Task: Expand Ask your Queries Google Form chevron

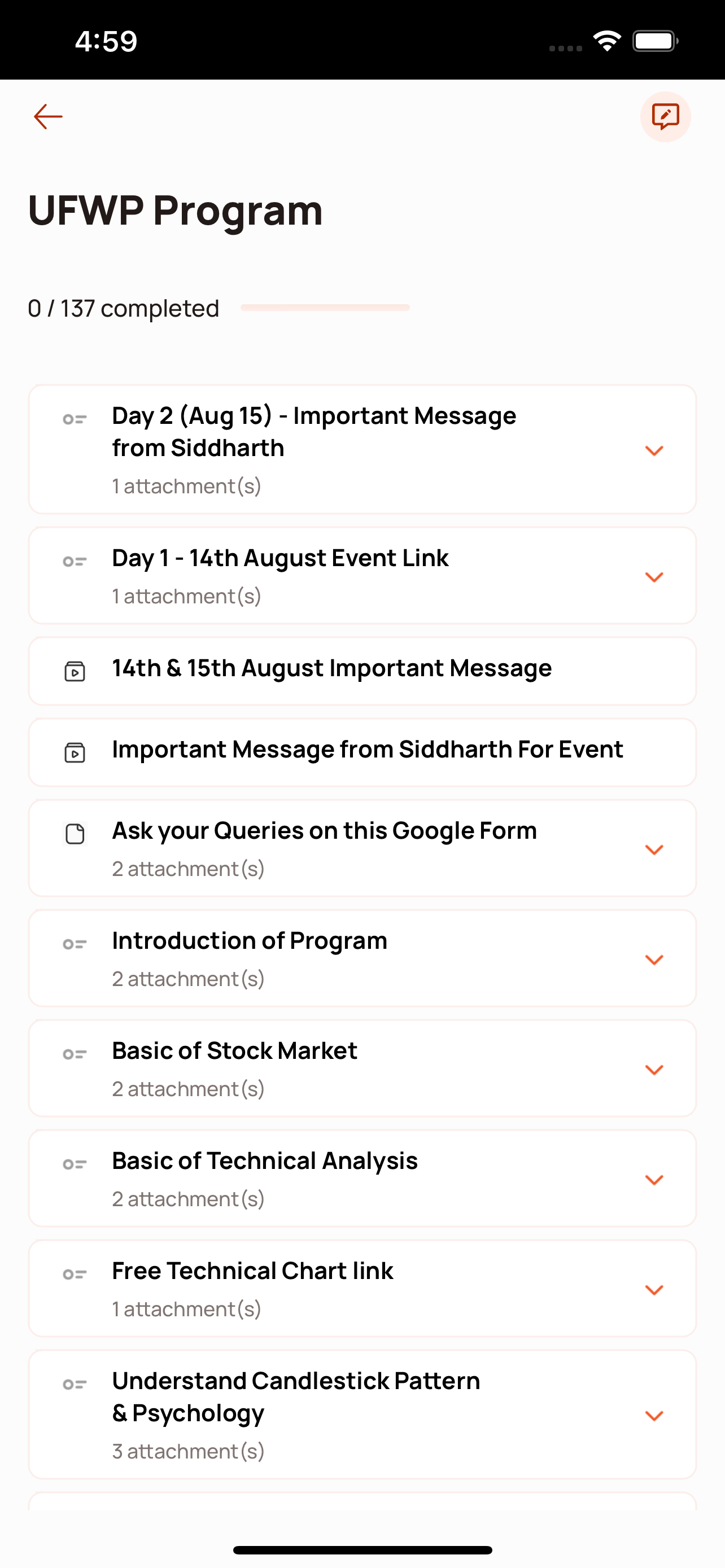Action: coord(654,849)
